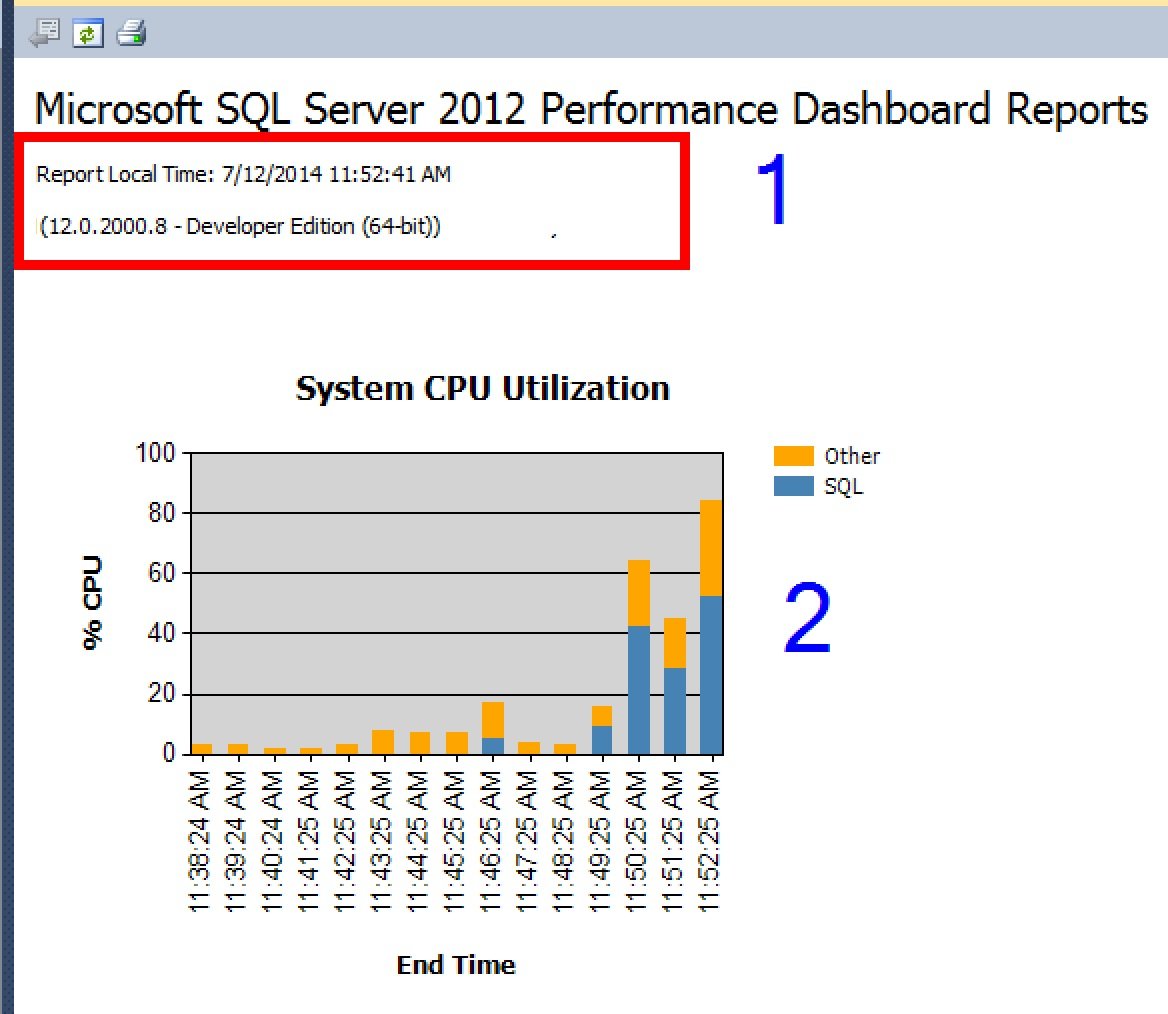The image size is (1168, 1014).
Task: Click the orange bar at 11:45:25 AM
Action: 457,743
